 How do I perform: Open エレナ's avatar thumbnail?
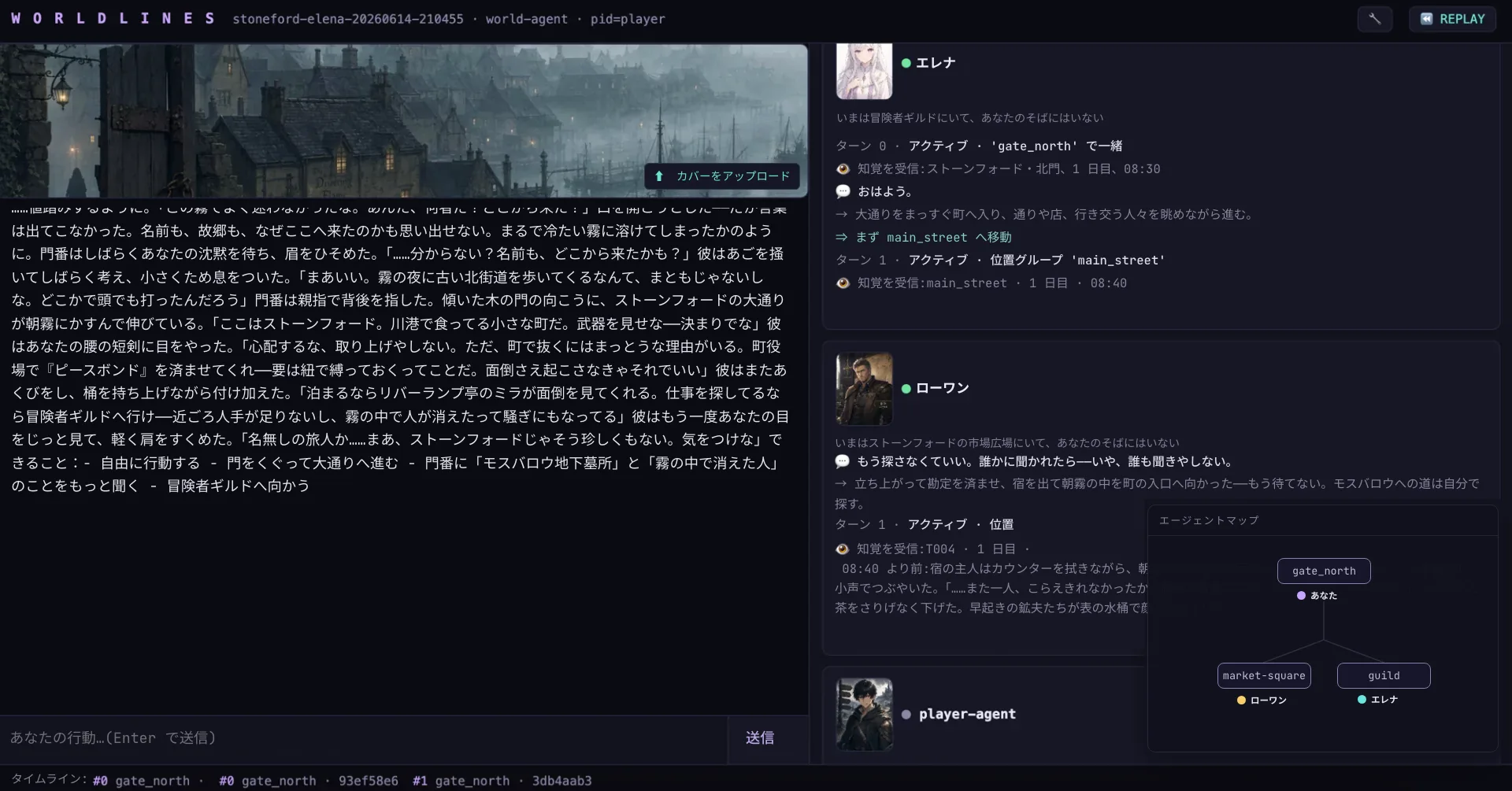864,71
